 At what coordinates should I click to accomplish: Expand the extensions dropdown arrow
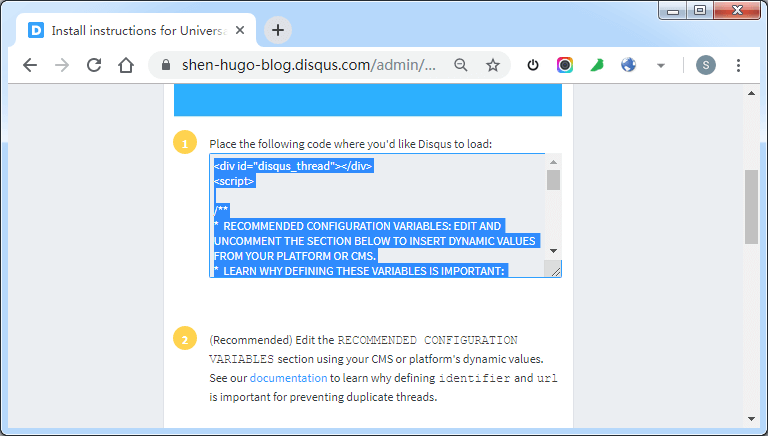[661, 66]
